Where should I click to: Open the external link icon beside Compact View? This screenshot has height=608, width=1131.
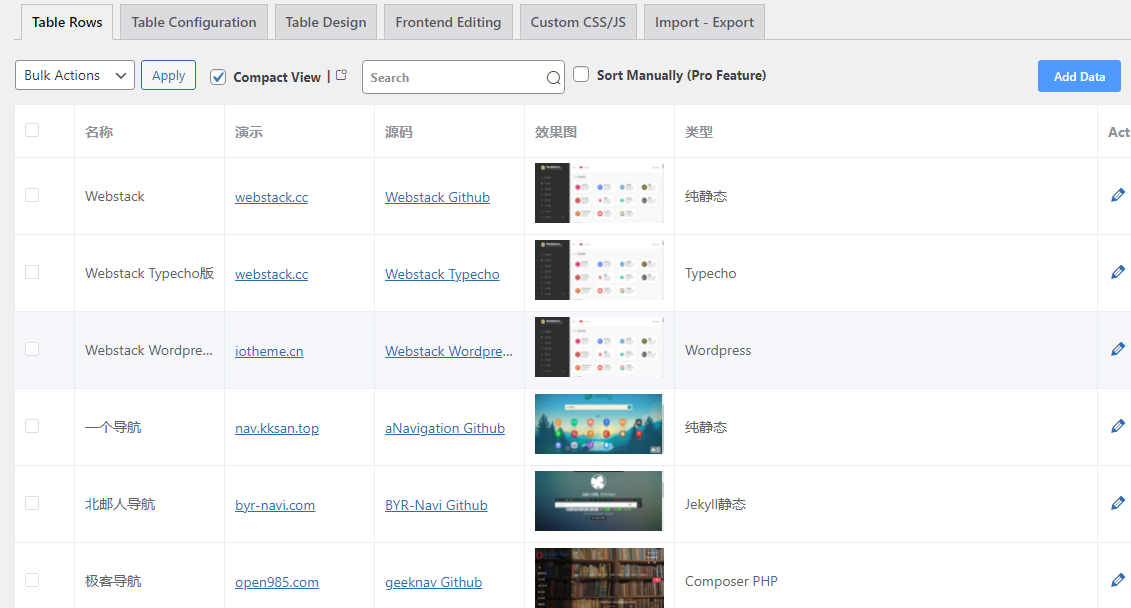click(342, 75)
